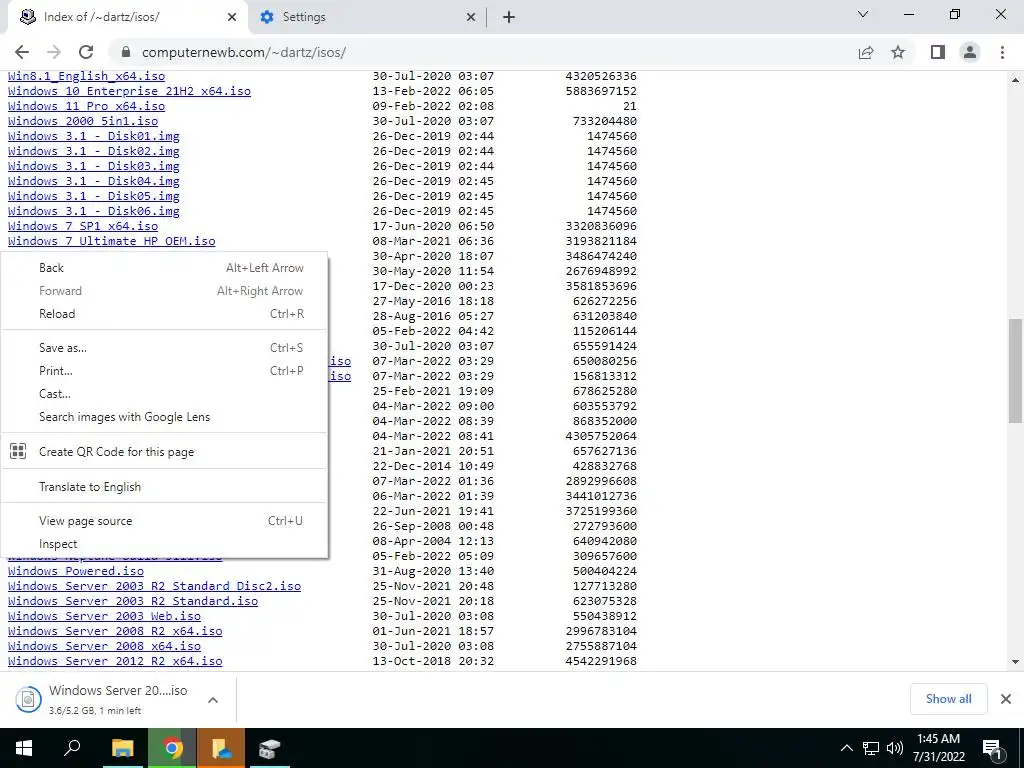Open the Chrome three-dot menu

point(1002,52)
